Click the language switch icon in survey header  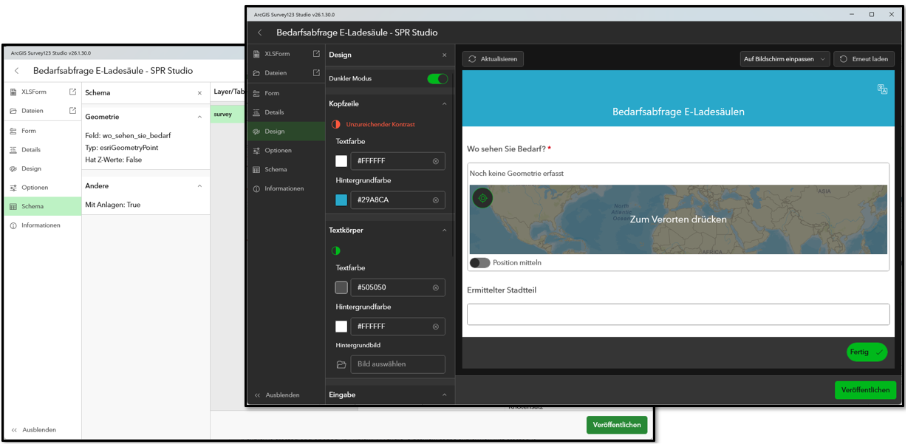tap(882, 88)
